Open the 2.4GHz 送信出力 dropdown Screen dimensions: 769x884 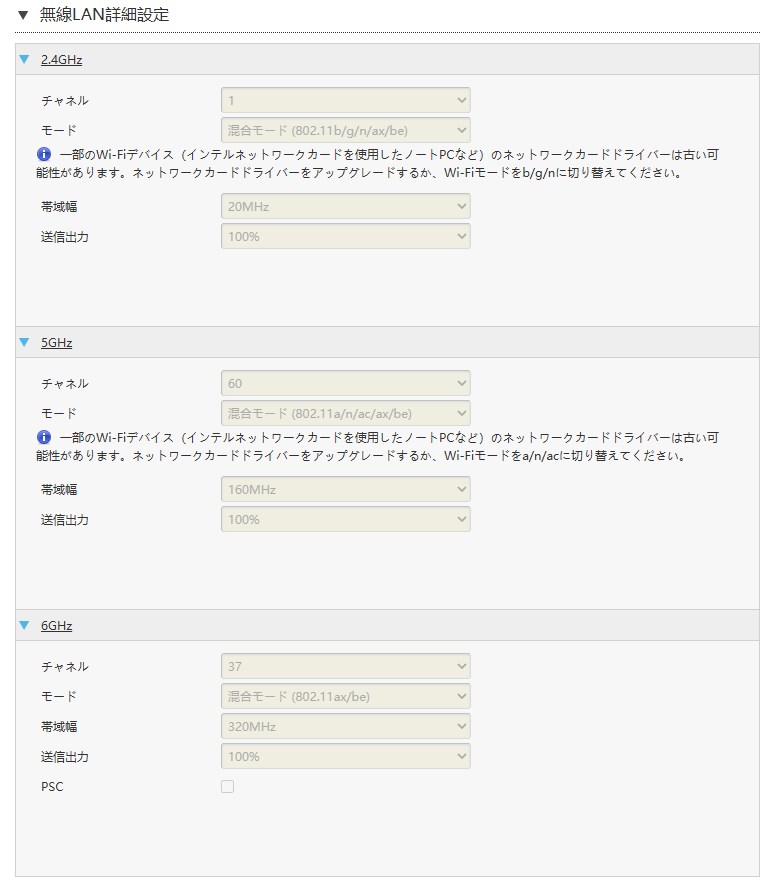pyautogui.click(x=345, y=237)
